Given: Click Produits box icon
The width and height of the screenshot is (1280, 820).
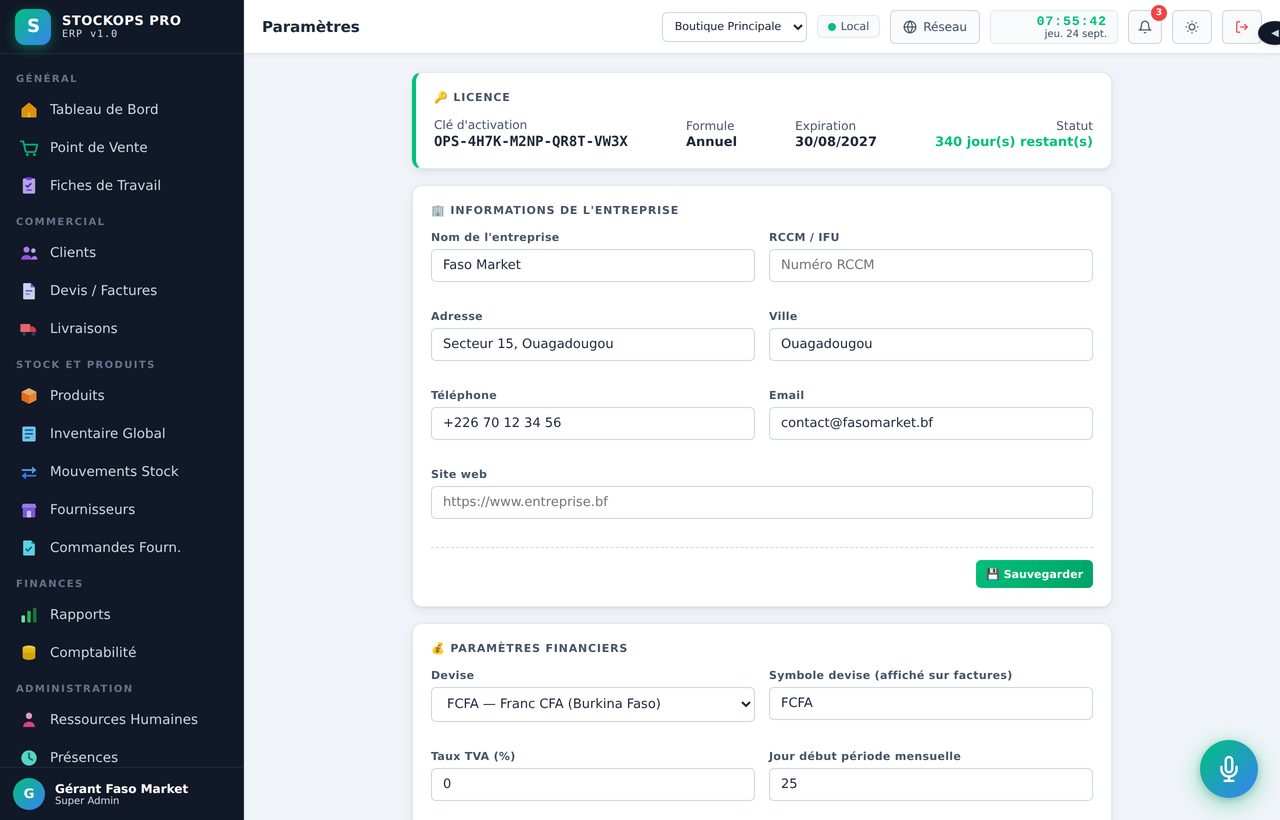Looking at the screenshot, I should (x=29, y=396).
